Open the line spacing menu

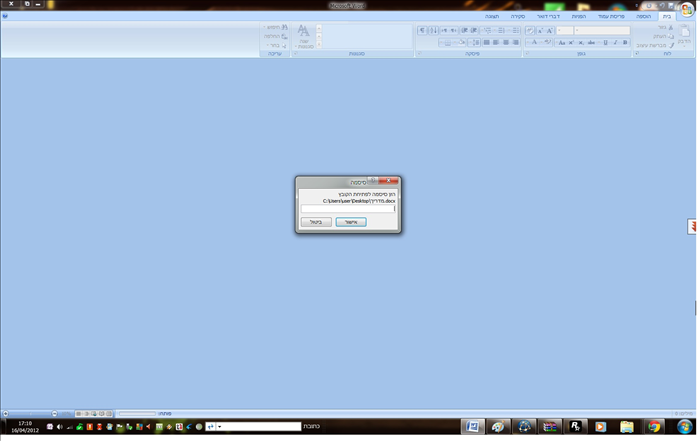[474, 42]
